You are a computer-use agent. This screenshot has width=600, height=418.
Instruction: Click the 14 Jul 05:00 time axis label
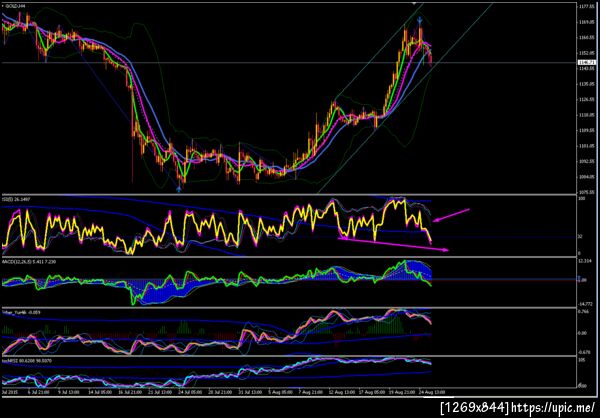click(100, 392)
